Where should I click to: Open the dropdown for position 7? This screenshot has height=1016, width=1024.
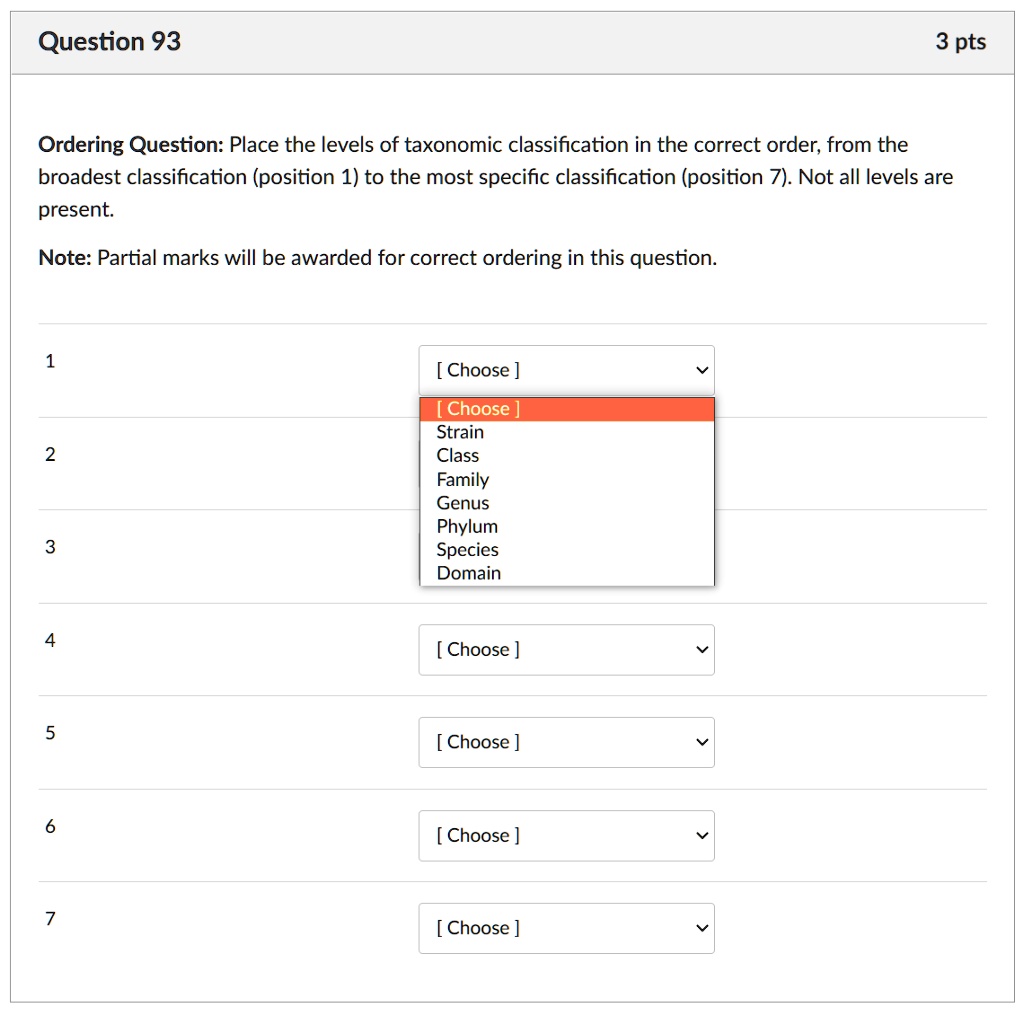click(566, 928)
